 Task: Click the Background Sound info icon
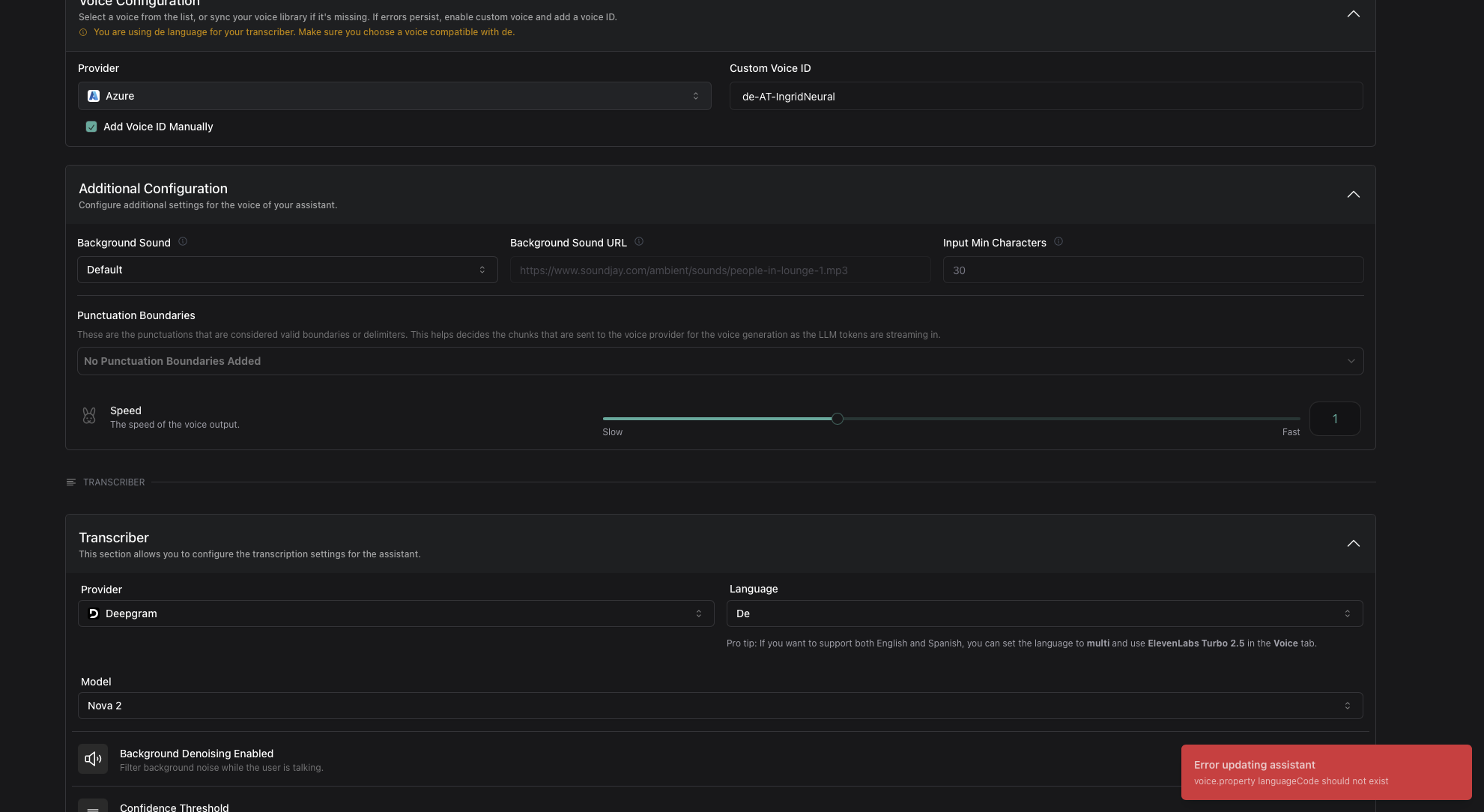[183, 242]
